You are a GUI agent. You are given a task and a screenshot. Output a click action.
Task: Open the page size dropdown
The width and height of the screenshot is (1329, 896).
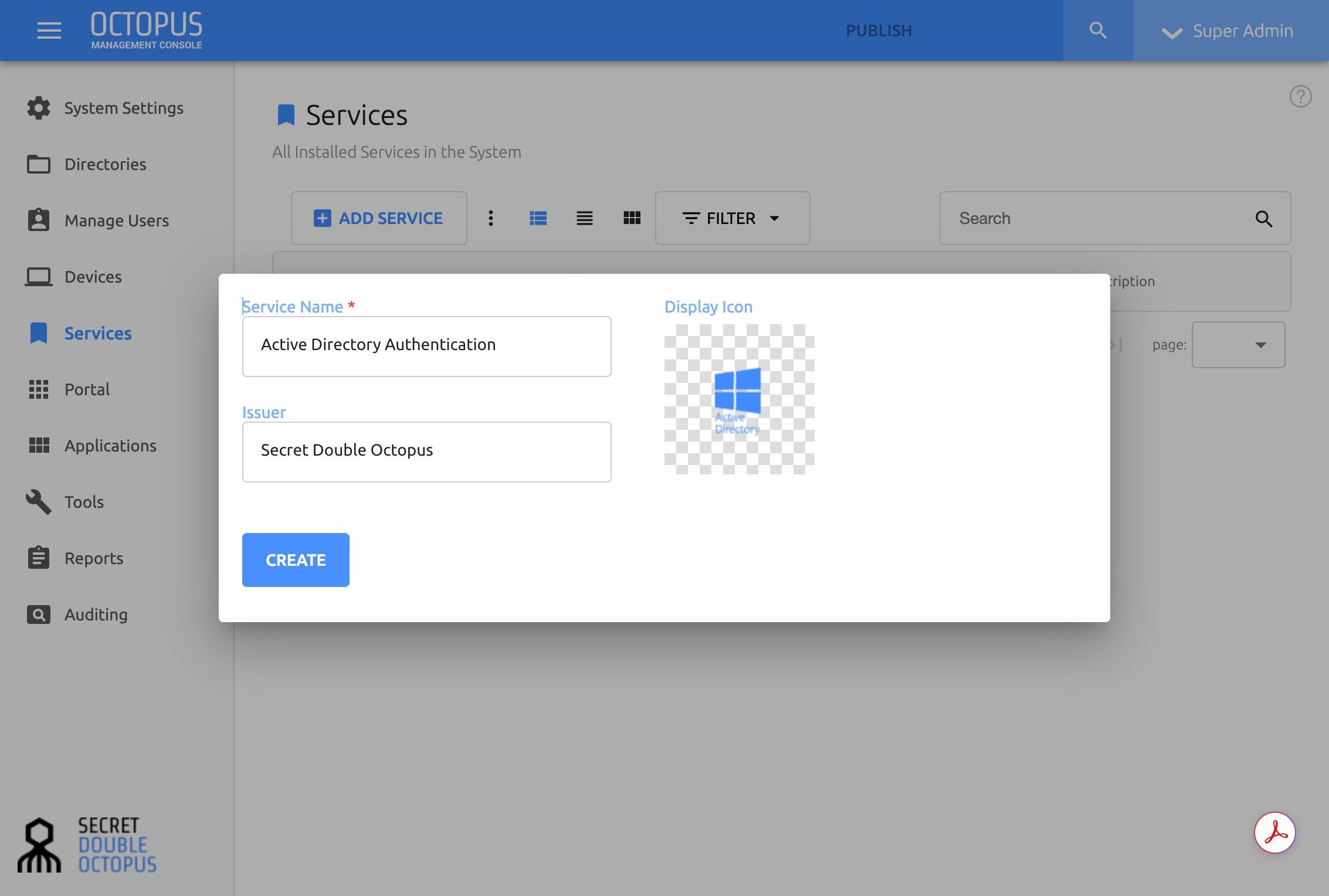pyautogui.click(x=1238, y=345)
